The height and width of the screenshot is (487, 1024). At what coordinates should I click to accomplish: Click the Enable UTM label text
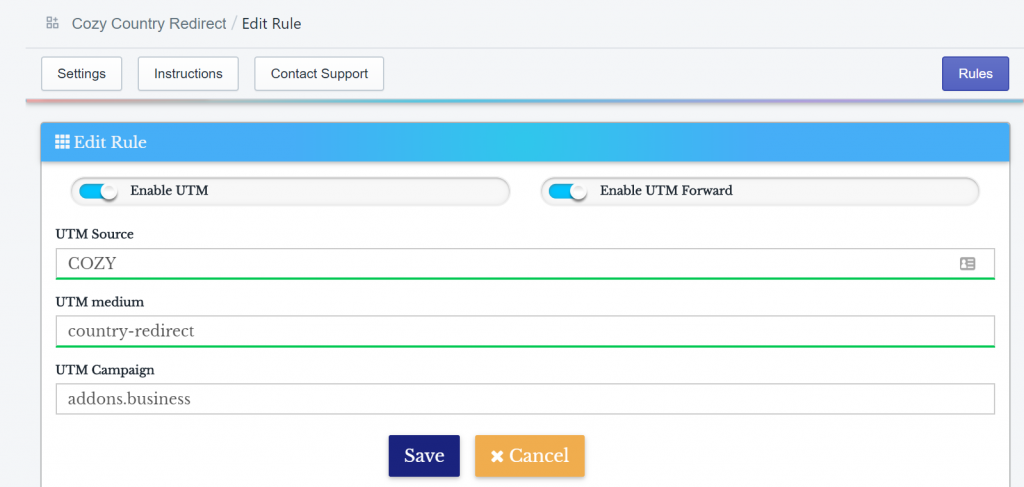pyautogui.click(x=169, y=191)
